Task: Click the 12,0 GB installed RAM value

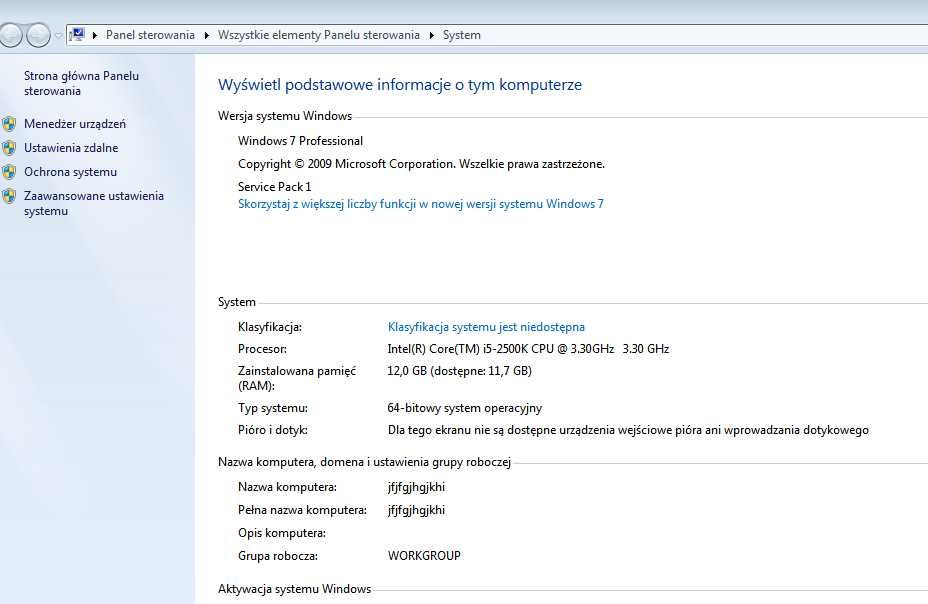Action: (x=459, y=371)
